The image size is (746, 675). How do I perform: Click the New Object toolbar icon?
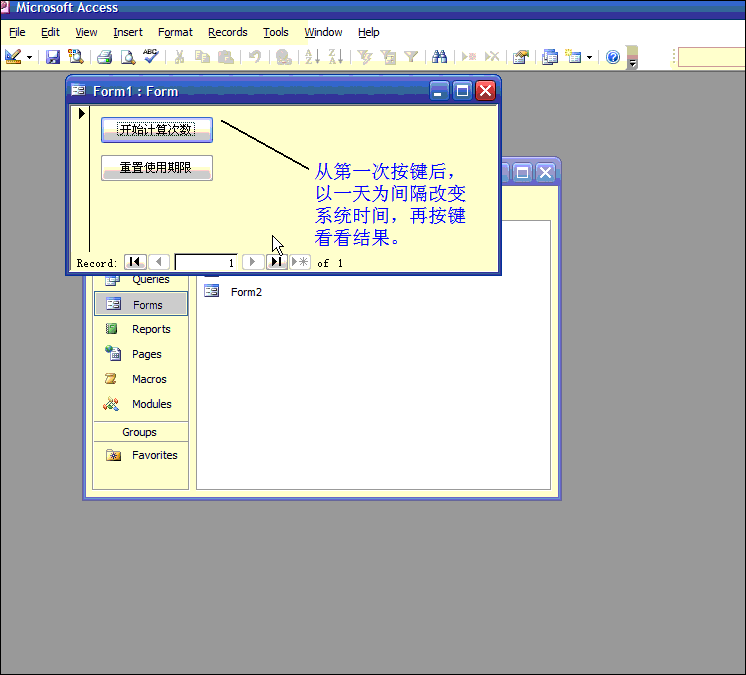point(573,57)
